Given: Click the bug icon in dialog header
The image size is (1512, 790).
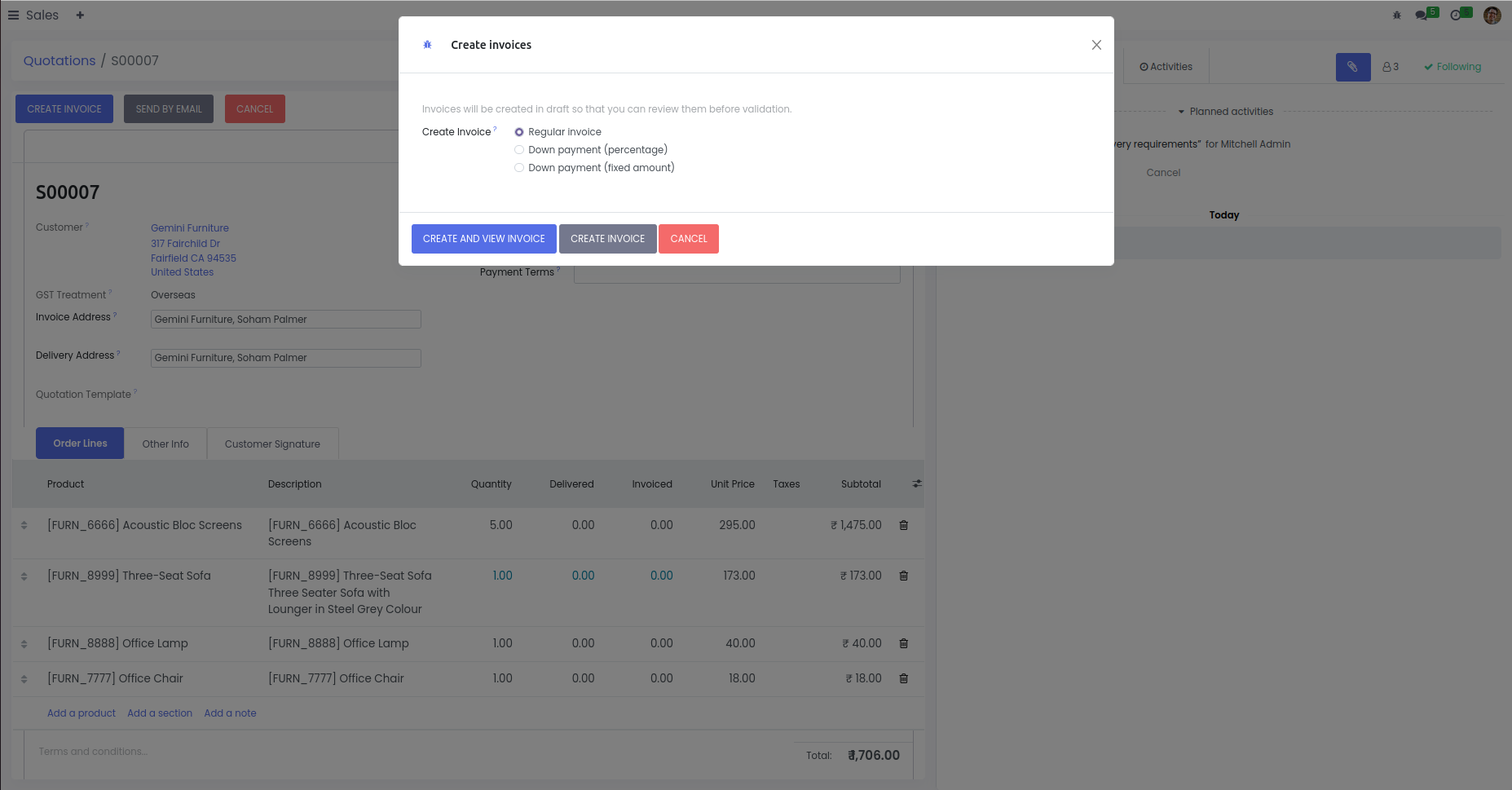Looking at the screenshot, I should 427,45.
